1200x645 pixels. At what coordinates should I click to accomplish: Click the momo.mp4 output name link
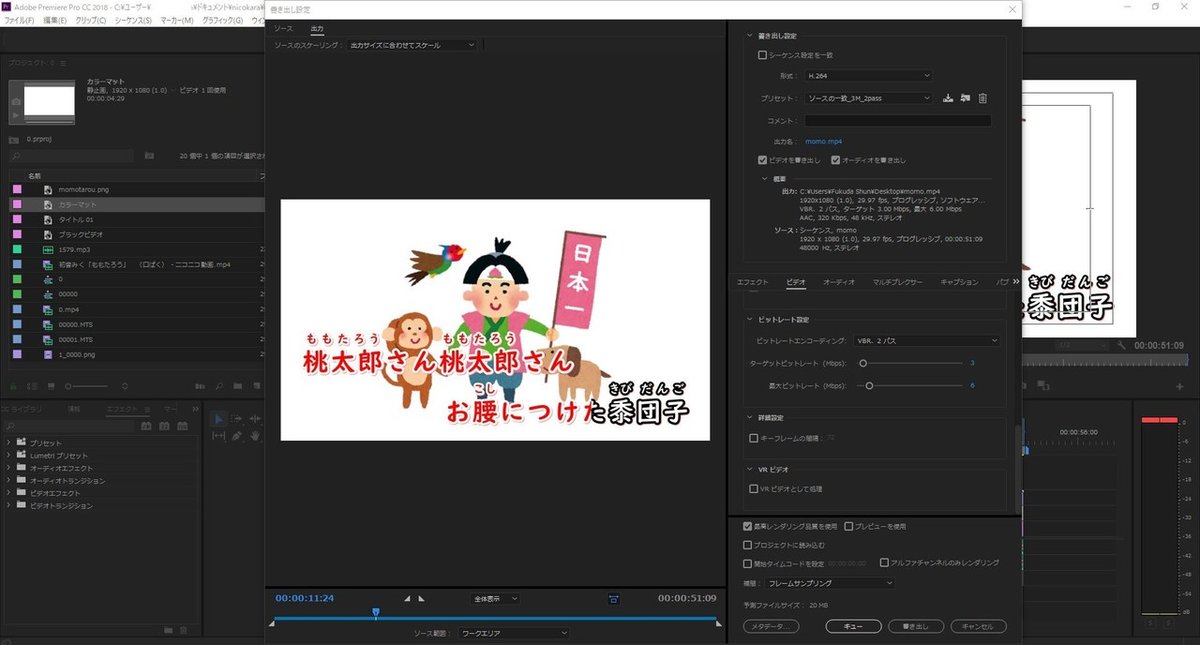824,142
